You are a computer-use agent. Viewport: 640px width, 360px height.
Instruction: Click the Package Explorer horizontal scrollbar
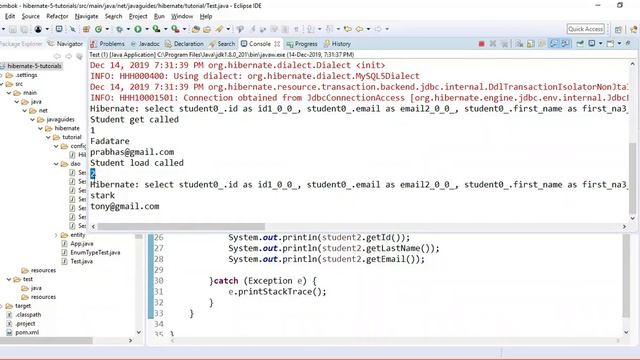pyautogui.click(x=46, y=340)
